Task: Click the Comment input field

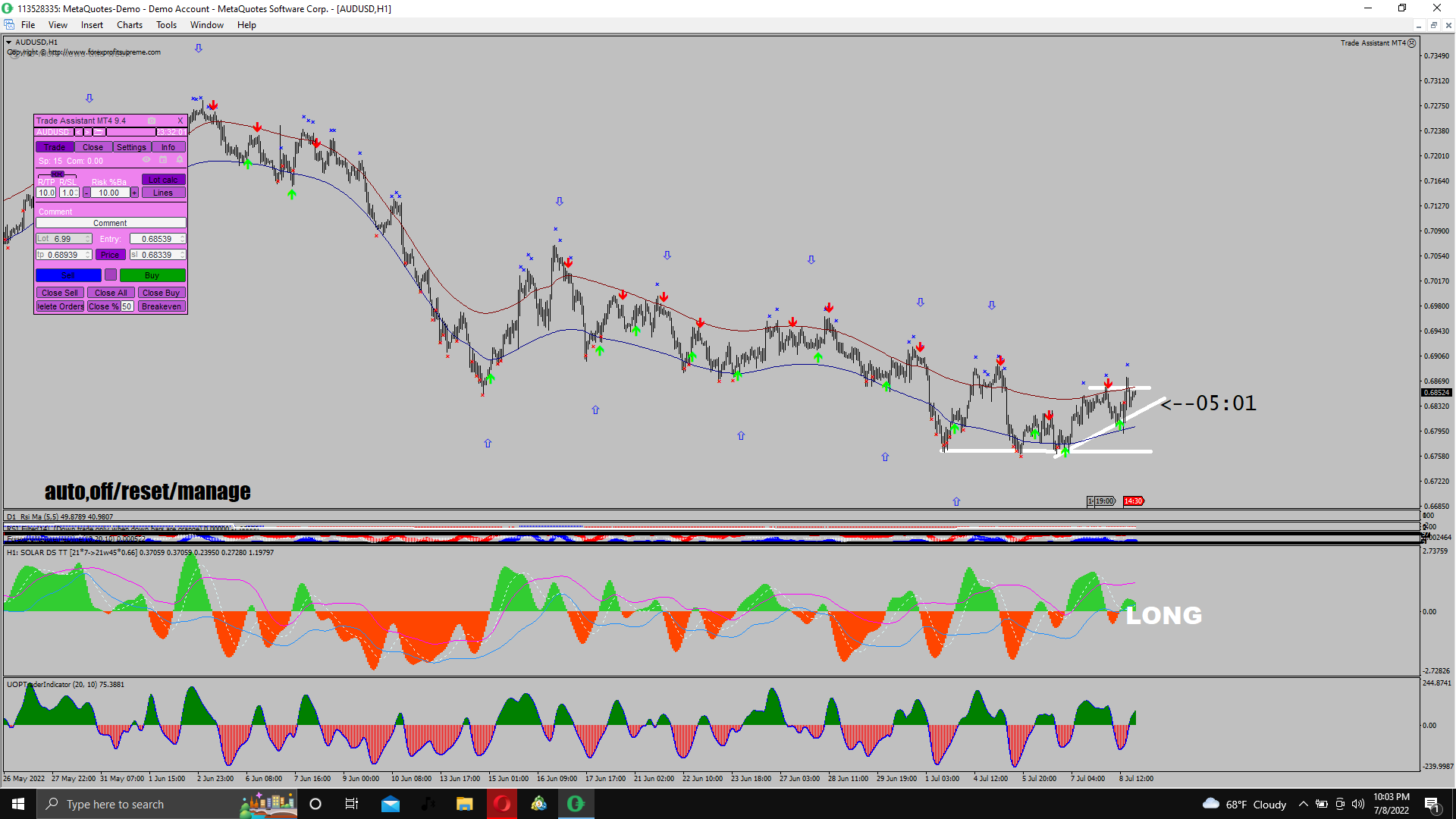Action: click(x=110, y=223)
